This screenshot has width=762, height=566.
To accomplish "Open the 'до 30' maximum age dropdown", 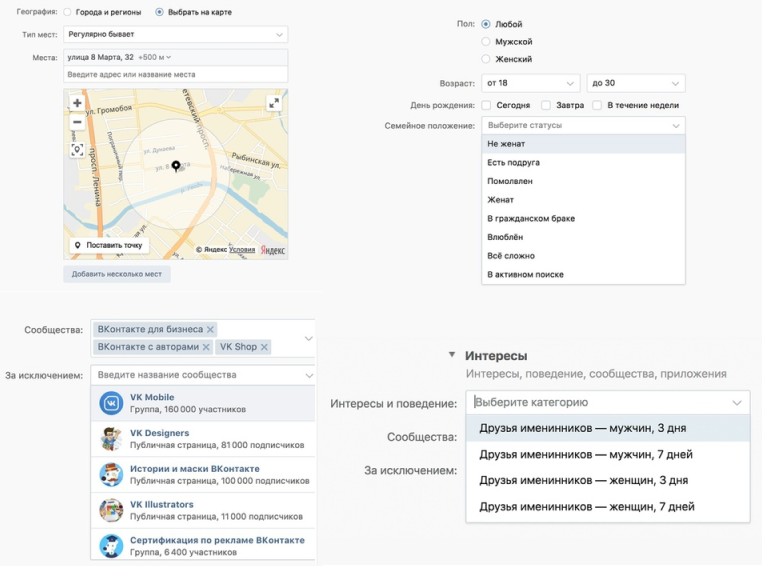I will point(636,83).
